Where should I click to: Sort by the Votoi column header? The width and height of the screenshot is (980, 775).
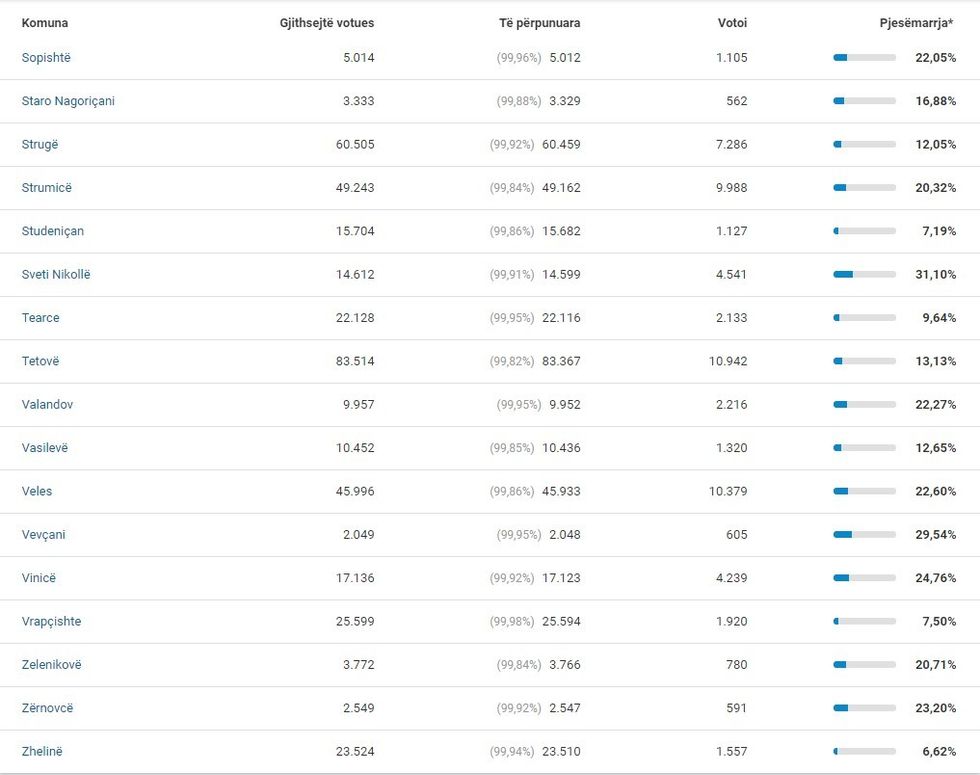click(732, 23)
